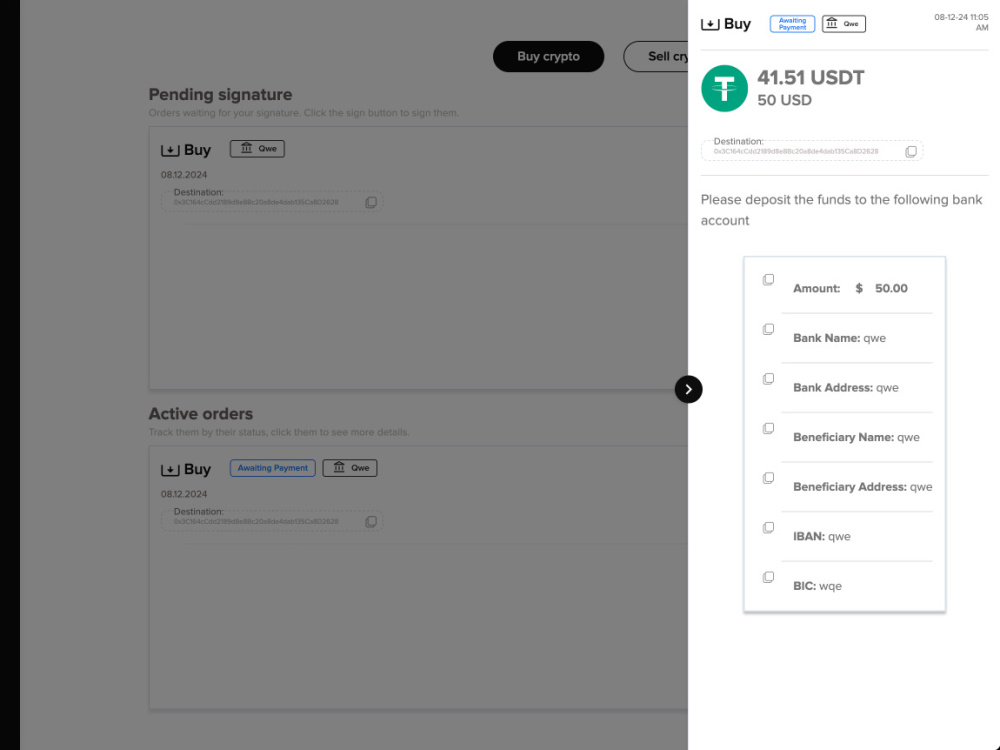Viewport: 1000px width, 750px height.
Task: Click the 08.12.2024 date in Pending signature card
Action: click(184, 175)
